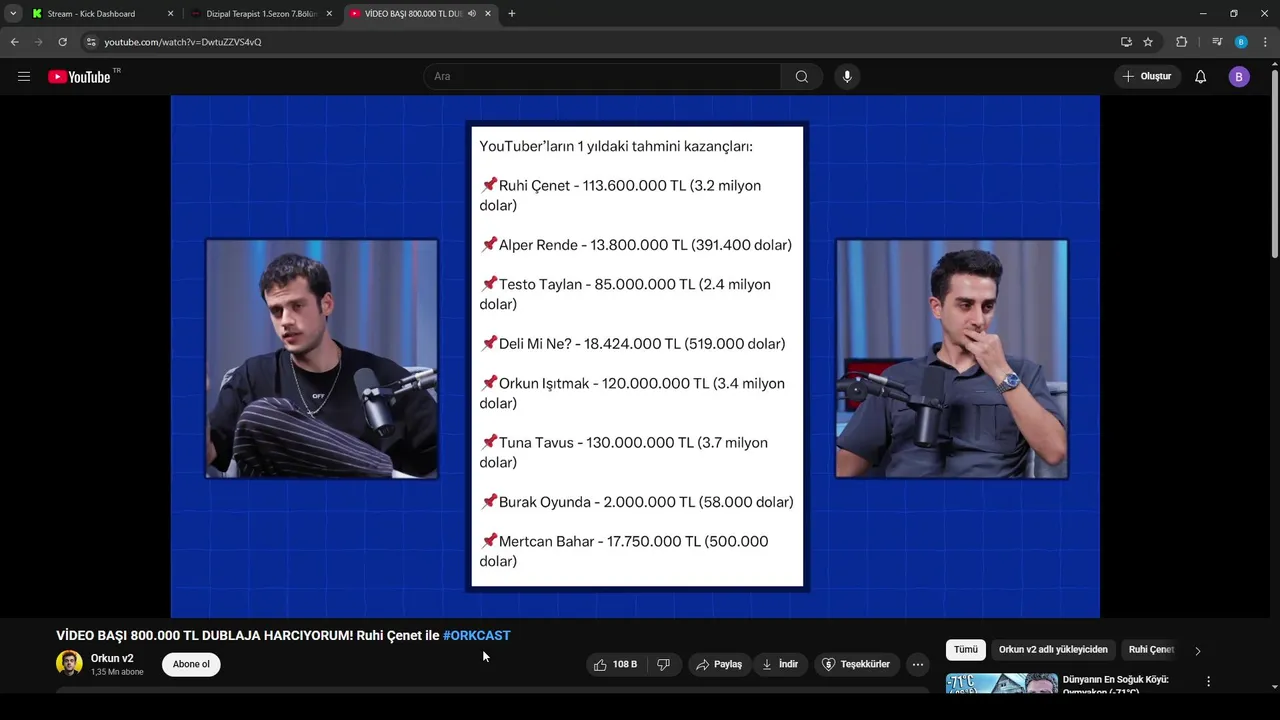Open the Chrome three-dot menu
1280x720 pixels.
click(1265, 42)
